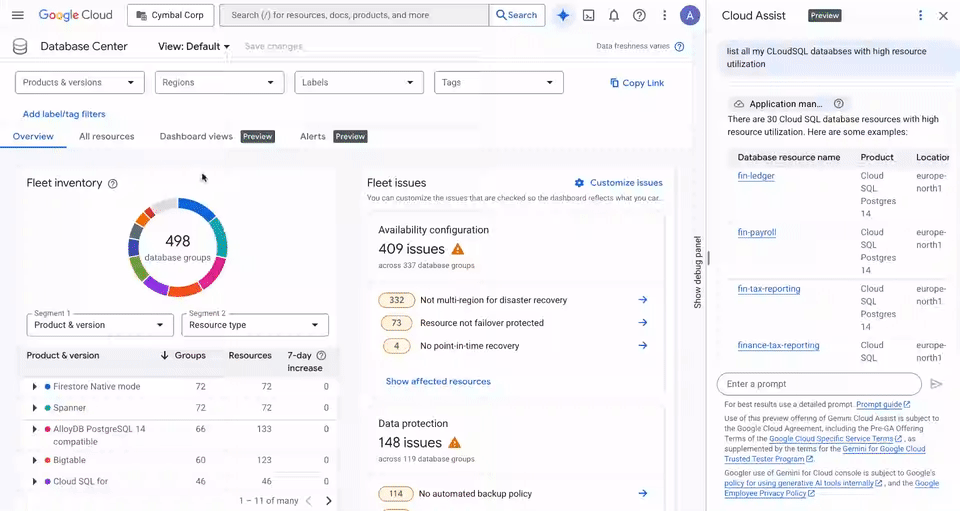This screenshot has width=960, height=511.
Task: Expand AlloyDB PostgreSQL 14 compatible row
Action: coord(34,430)
